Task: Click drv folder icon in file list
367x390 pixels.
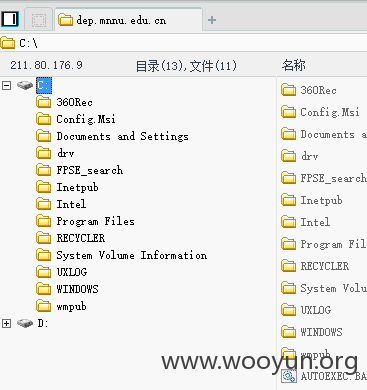Action: (288, 156)
